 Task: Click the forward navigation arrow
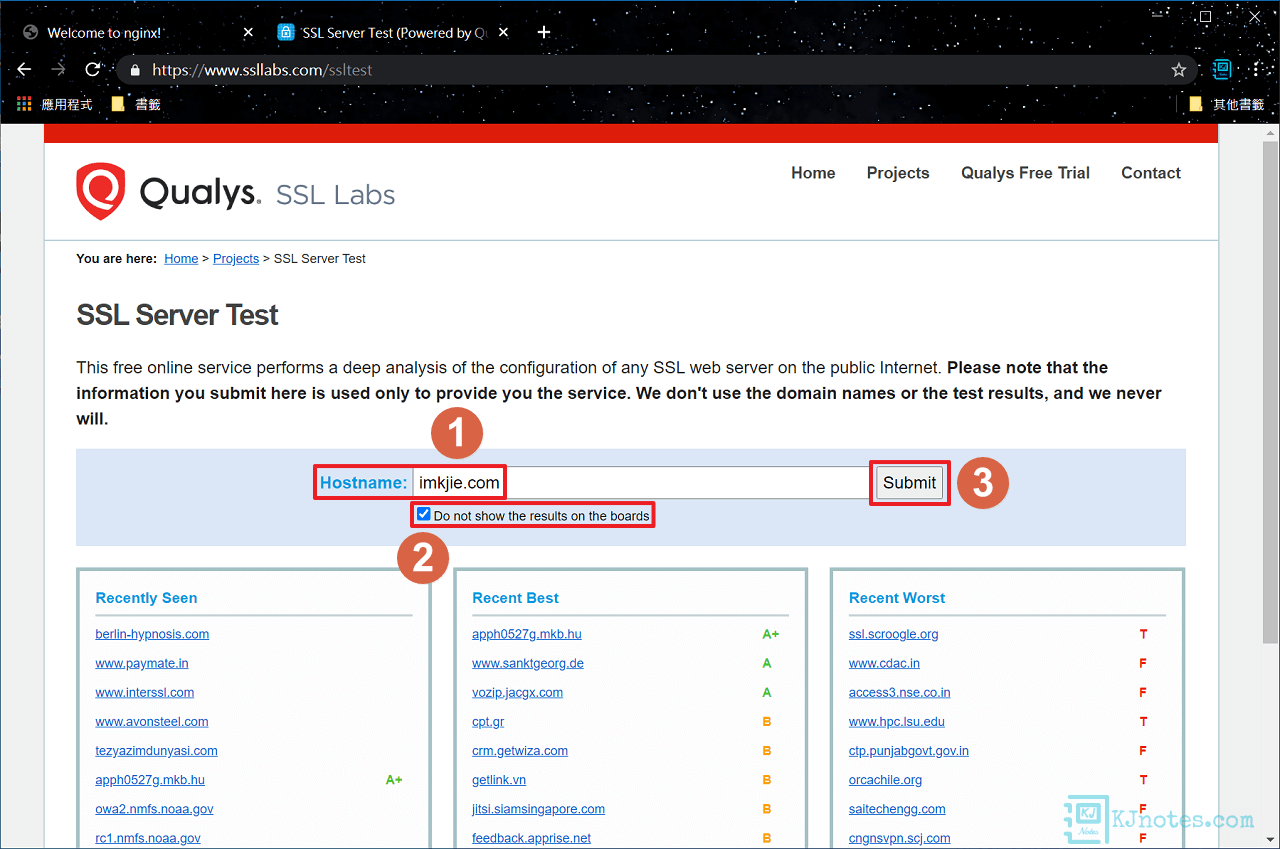tap(58, 70)
